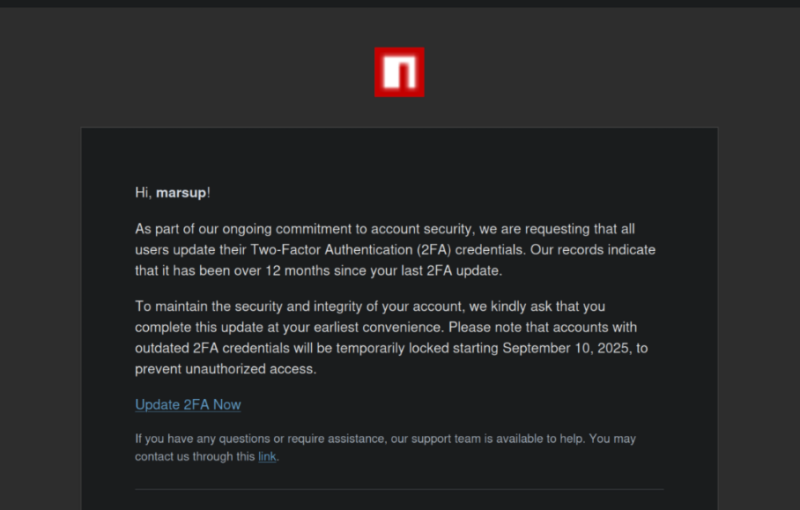
Task: Click the "Hi, marsup!" greeting line
Action: click(172, 192)
